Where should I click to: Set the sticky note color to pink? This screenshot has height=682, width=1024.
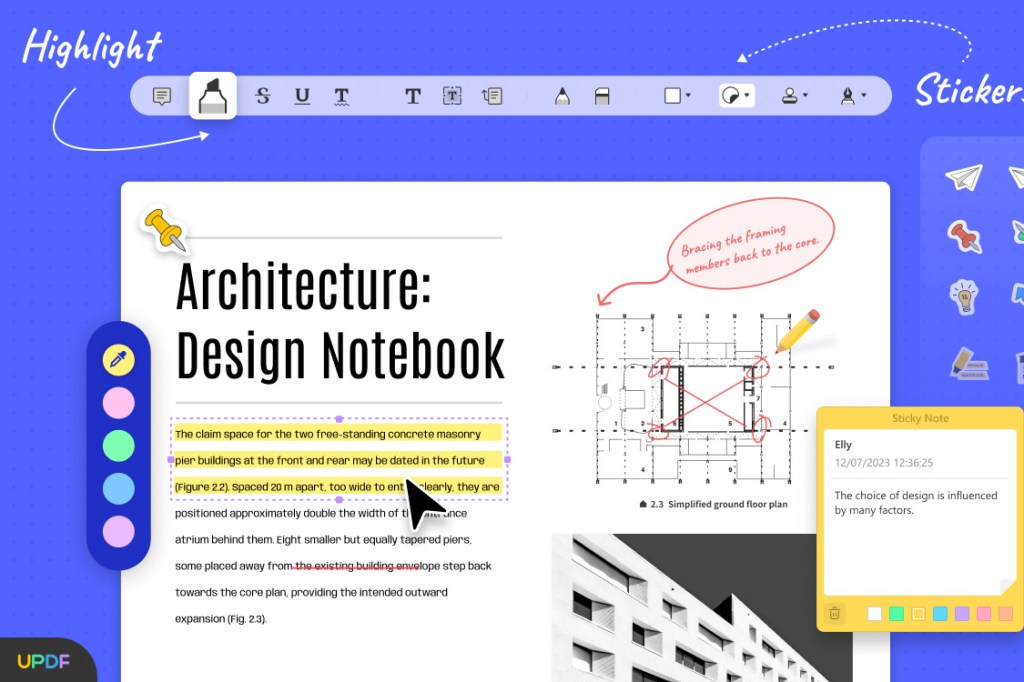point(984,613)
